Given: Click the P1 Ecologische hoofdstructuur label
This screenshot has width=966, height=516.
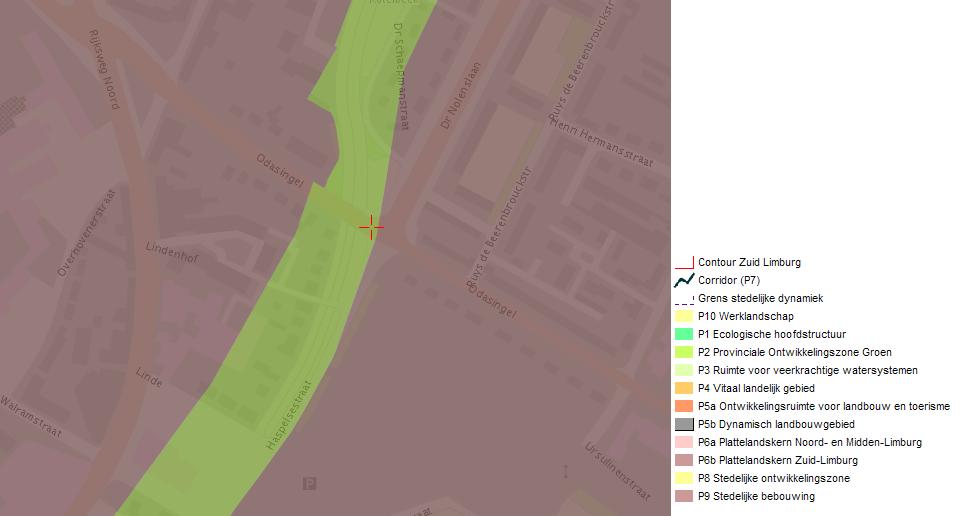Looking at the screenshot, I should coord(772,334).
